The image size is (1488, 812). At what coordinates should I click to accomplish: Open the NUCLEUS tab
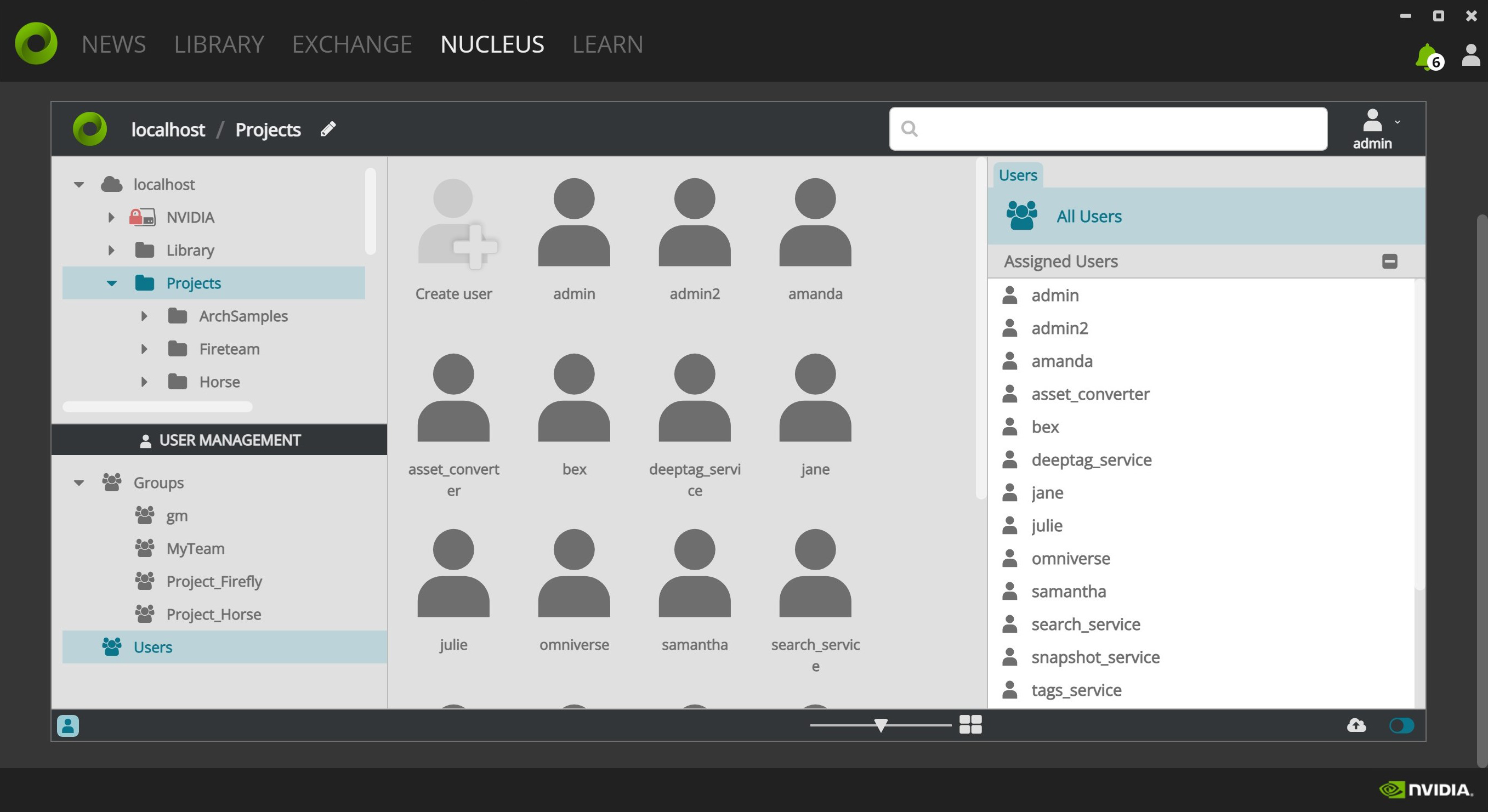[x=492, y=44]
